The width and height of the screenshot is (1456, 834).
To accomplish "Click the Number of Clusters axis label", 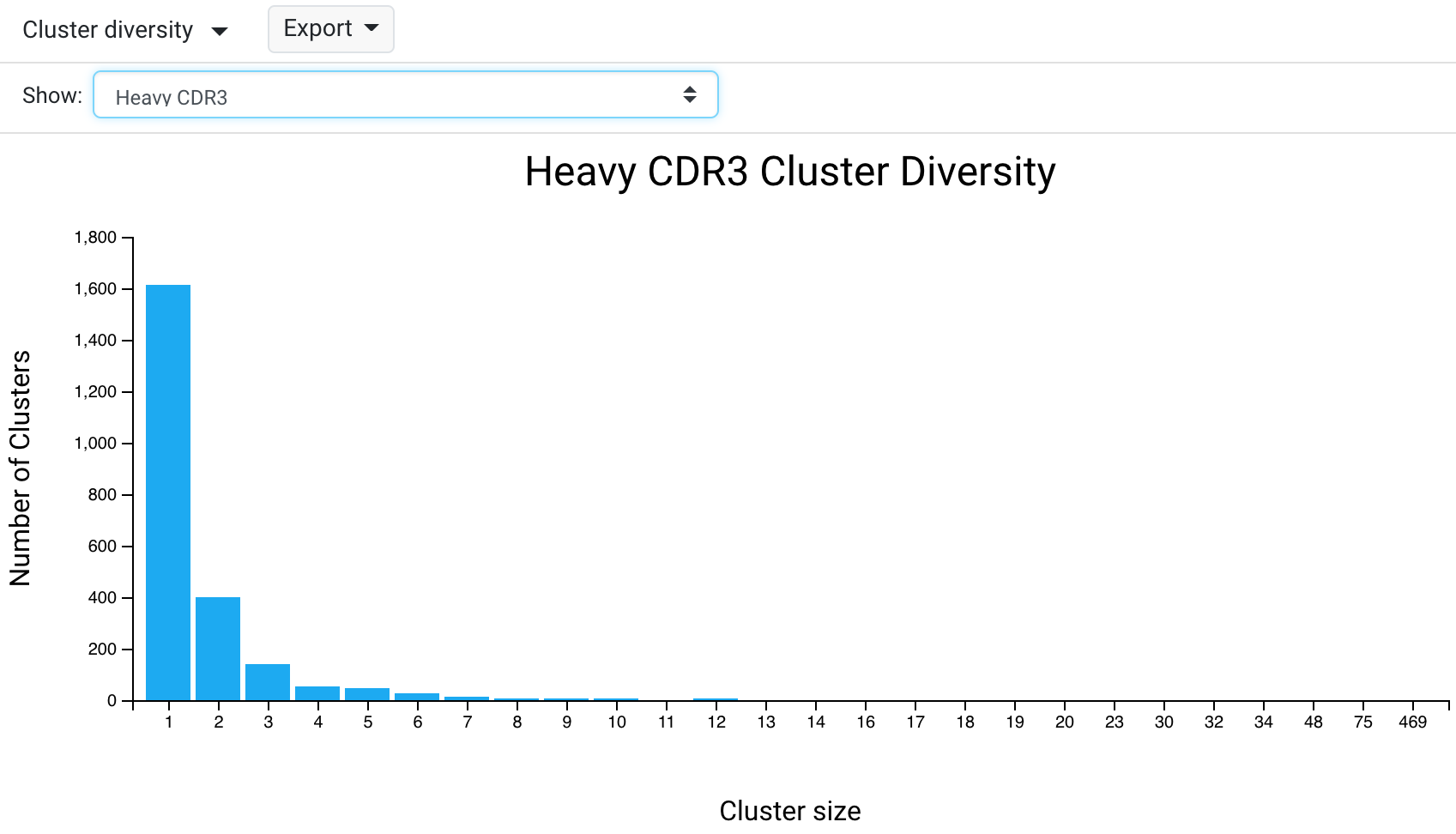I will (20, 468).
